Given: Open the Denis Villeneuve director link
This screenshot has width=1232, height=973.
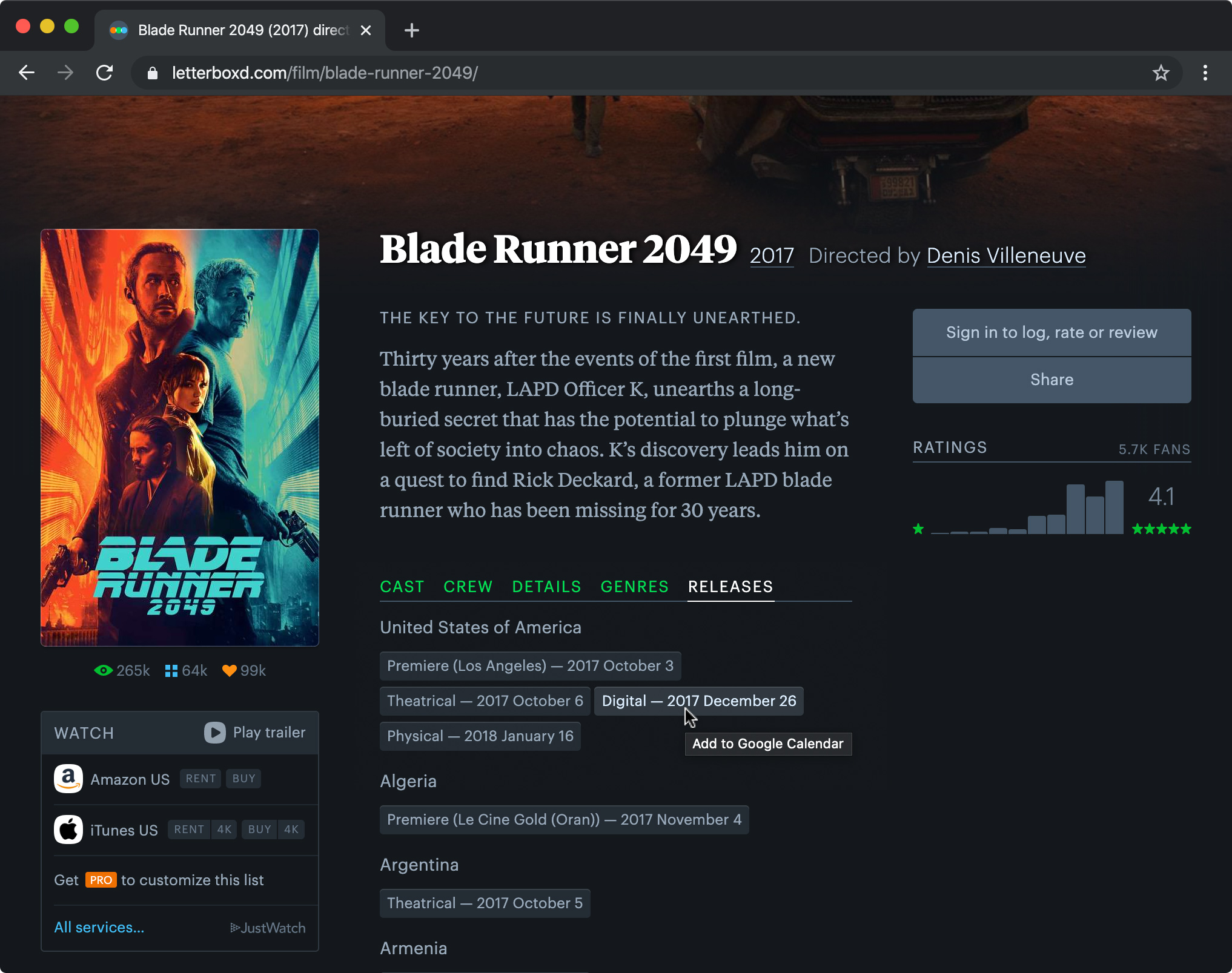Looking at the screenshot, I should coord(1005,256).
